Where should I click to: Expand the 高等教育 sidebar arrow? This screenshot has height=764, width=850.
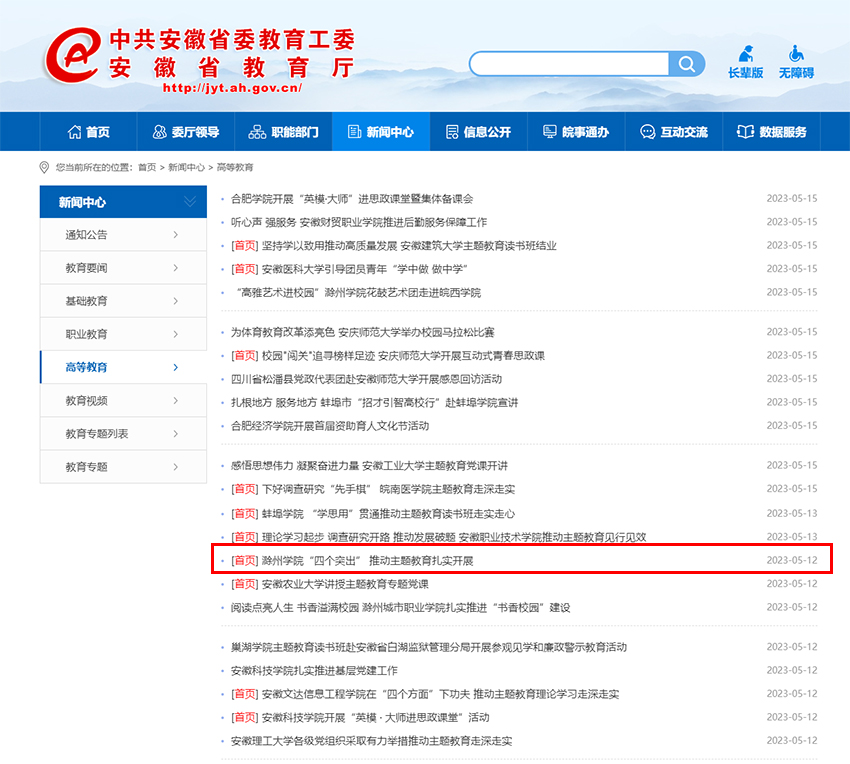(176, 367)
